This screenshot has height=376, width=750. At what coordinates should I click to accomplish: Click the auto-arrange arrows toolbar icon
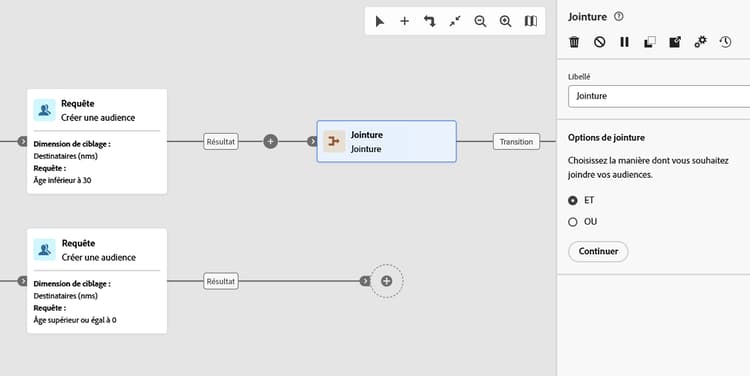click(430, 21)
